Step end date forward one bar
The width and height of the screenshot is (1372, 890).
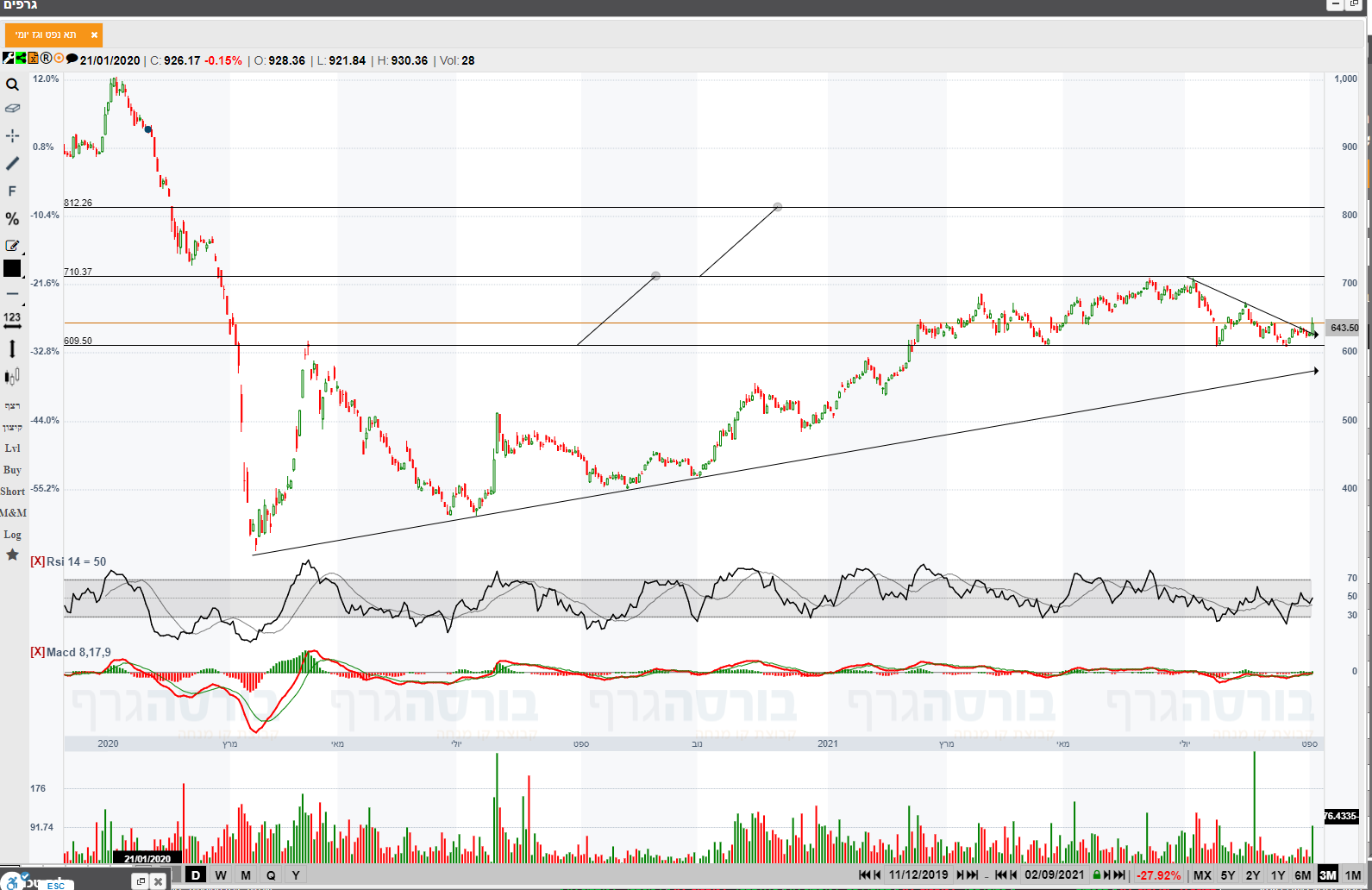1107,875
